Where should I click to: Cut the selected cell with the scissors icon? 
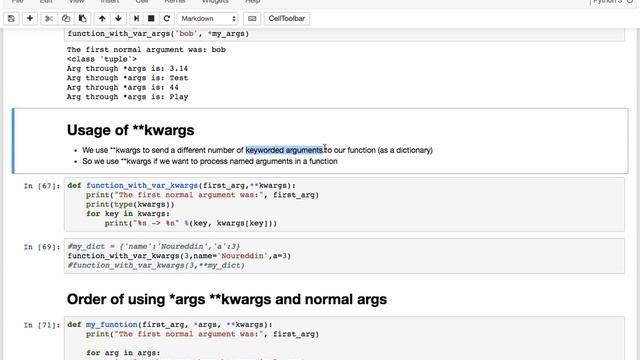coord(49,18)
